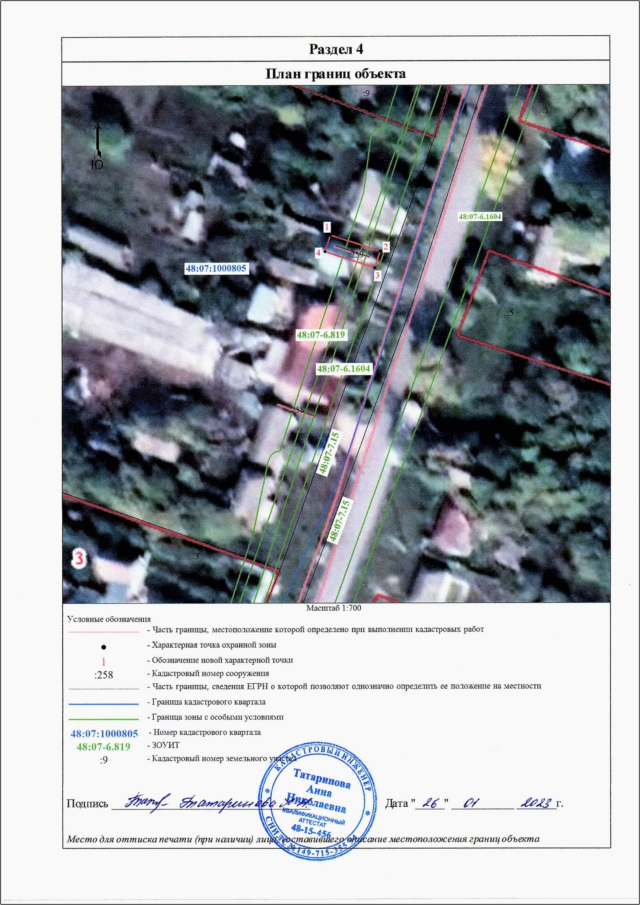Click boundary point marker 1
640x905 pixels.
pos(327,229)
